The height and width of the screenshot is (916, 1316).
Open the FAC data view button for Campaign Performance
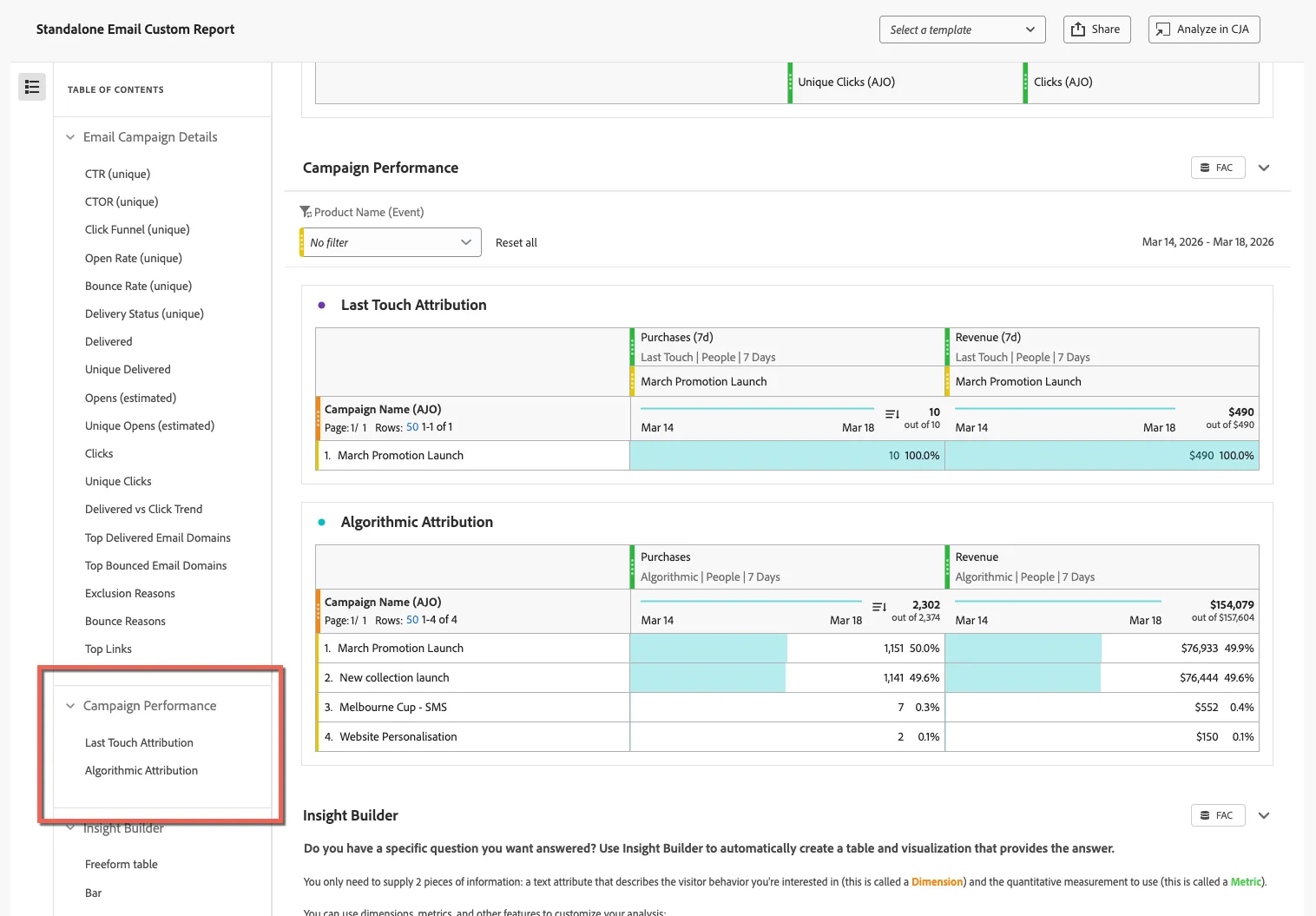[x=1218, y=168]
